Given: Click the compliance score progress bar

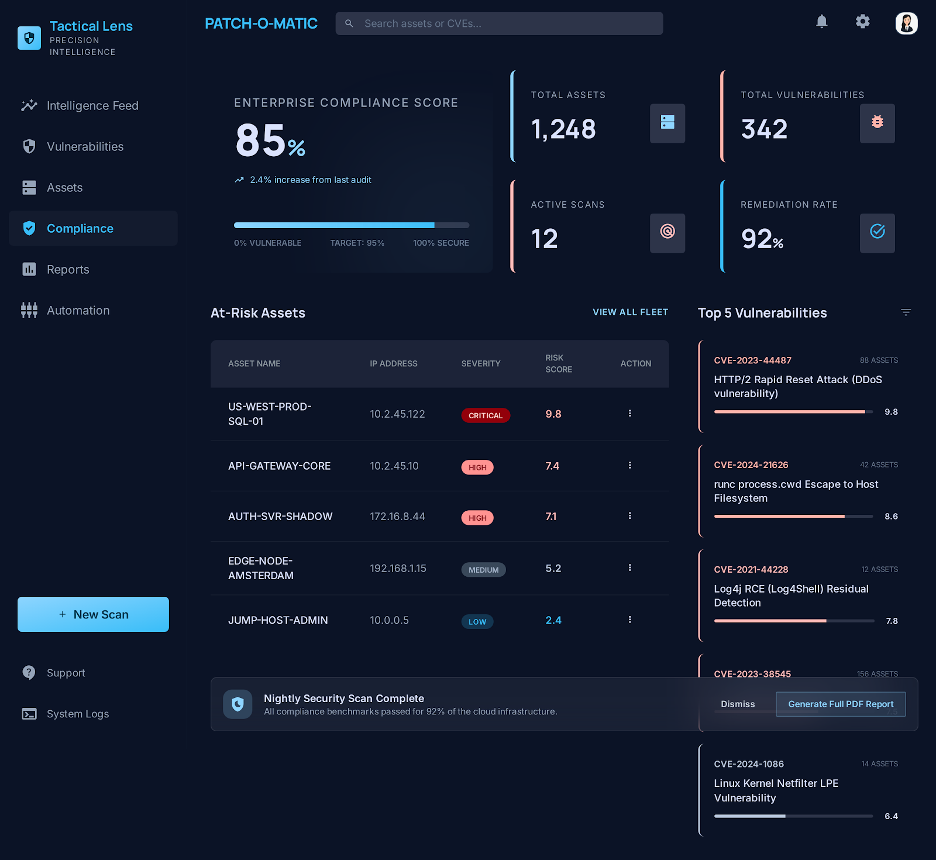Looking at the screenshot, I should (x=351, y=225).
